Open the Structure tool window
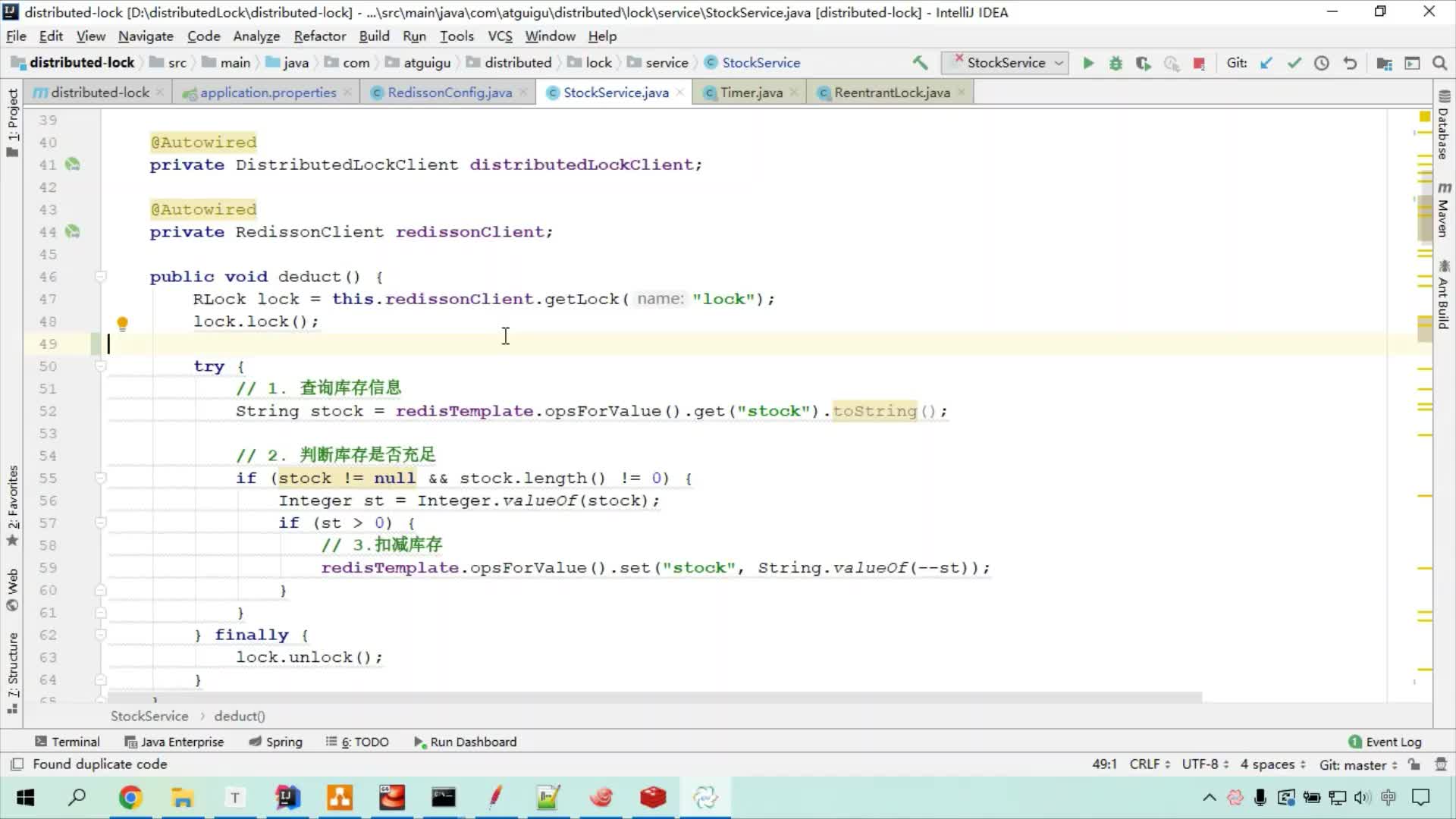The width and height of the screenshot is (1456, 819). click(12, 673)
